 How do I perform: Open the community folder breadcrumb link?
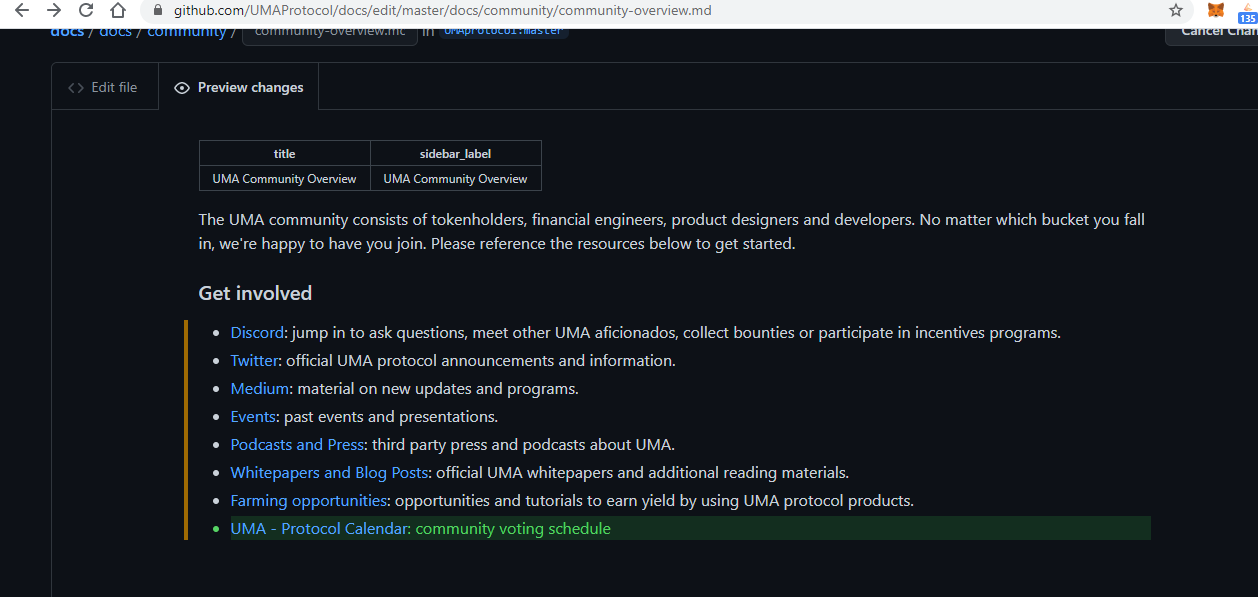[187, 33]
